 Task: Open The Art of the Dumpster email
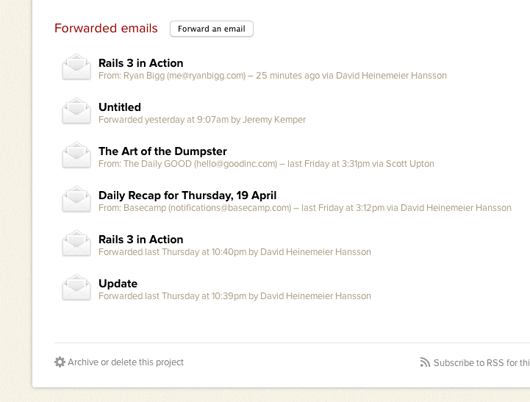(163, 151)
